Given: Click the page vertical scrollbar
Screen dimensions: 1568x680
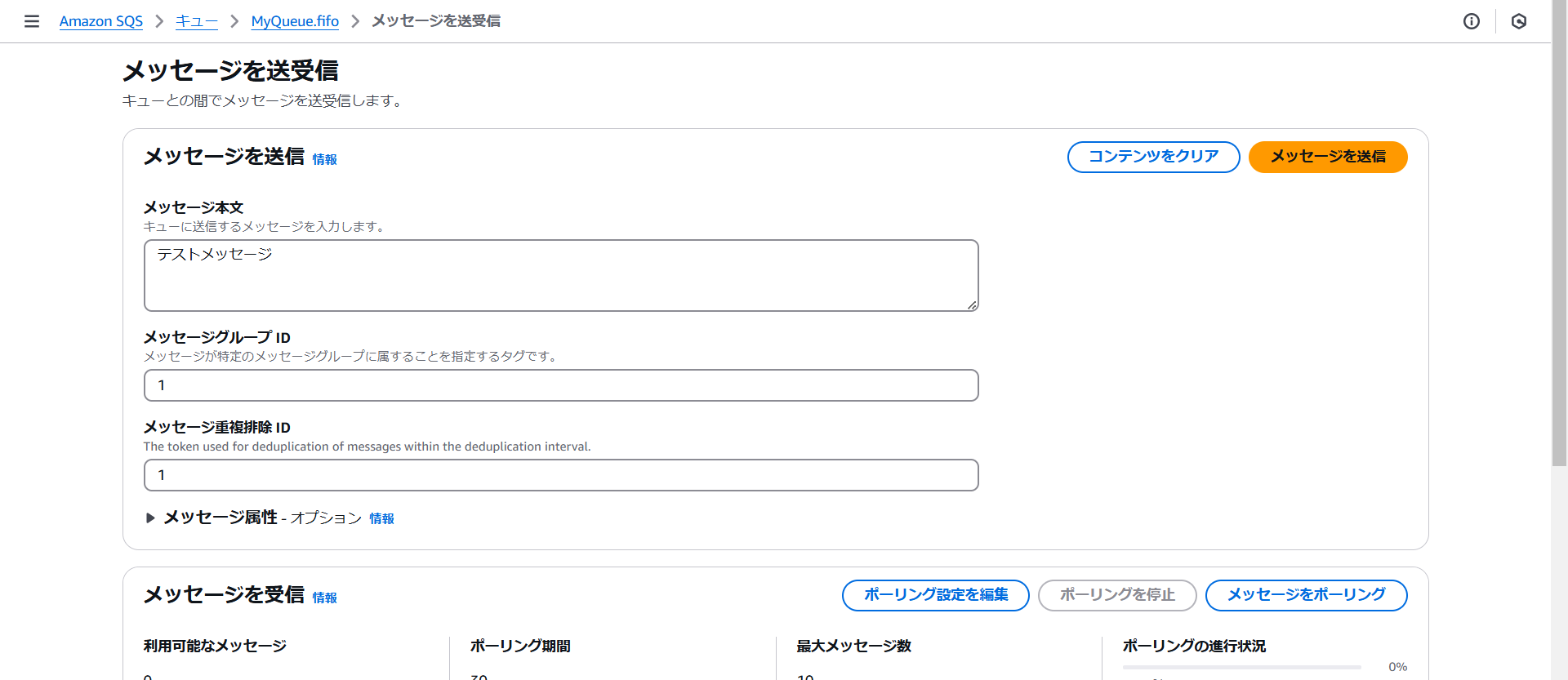Looking at the screenshot, I should pyautogui.click(x=1559, y=245).
